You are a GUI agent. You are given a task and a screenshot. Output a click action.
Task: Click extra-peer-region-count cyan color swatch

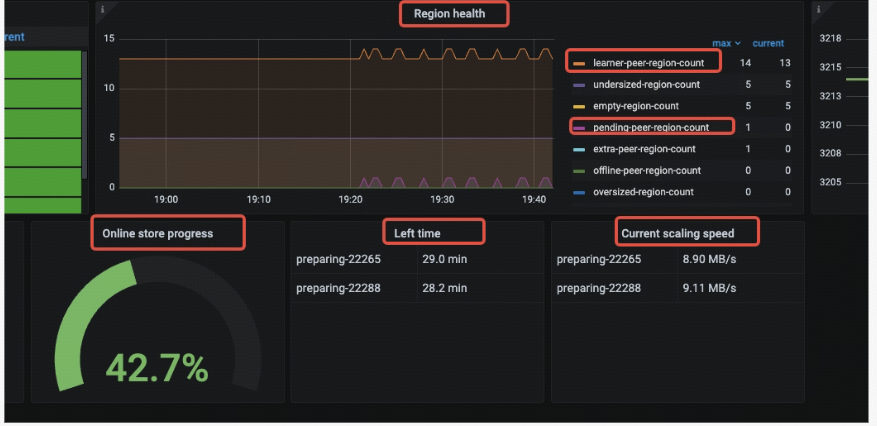(x=579, y=149)
